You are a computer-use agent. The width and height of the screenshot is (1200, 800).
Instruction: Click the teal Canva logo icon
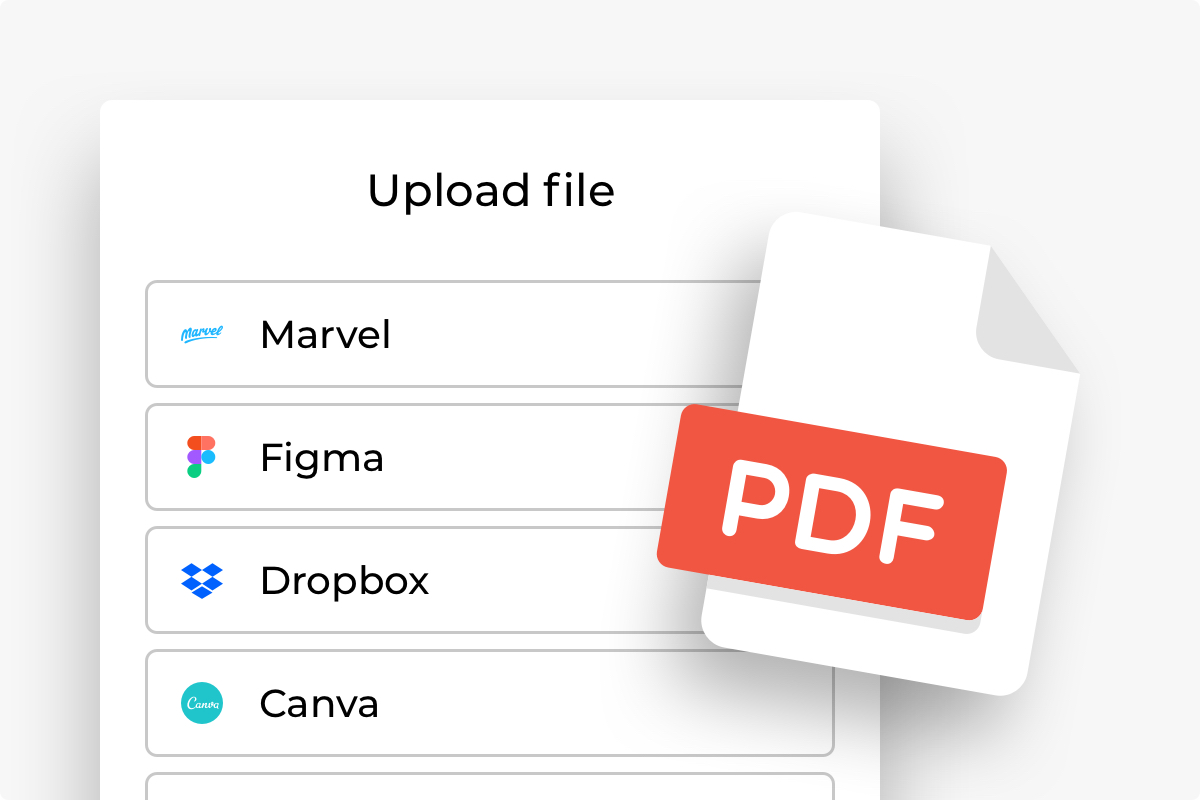coord(202,703)
